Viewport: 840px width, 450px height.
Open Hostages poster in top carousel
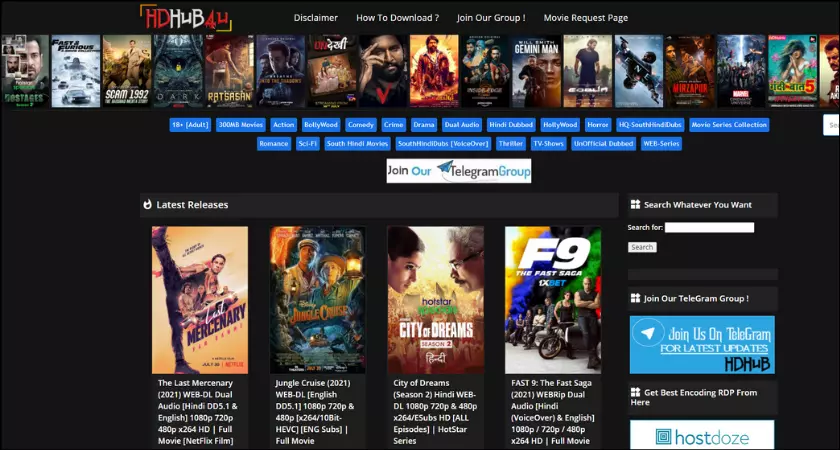[x=25, y=71]
